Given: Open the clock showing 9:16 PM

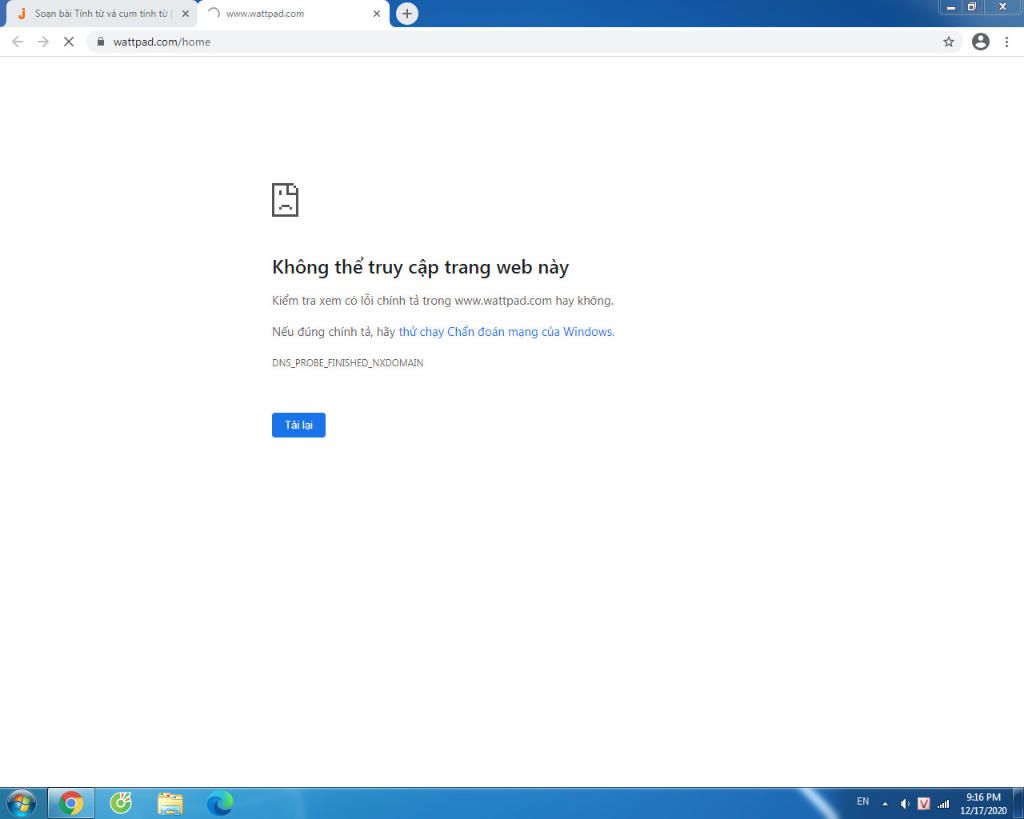Looking at the screenshot, I should pos(983,804).
